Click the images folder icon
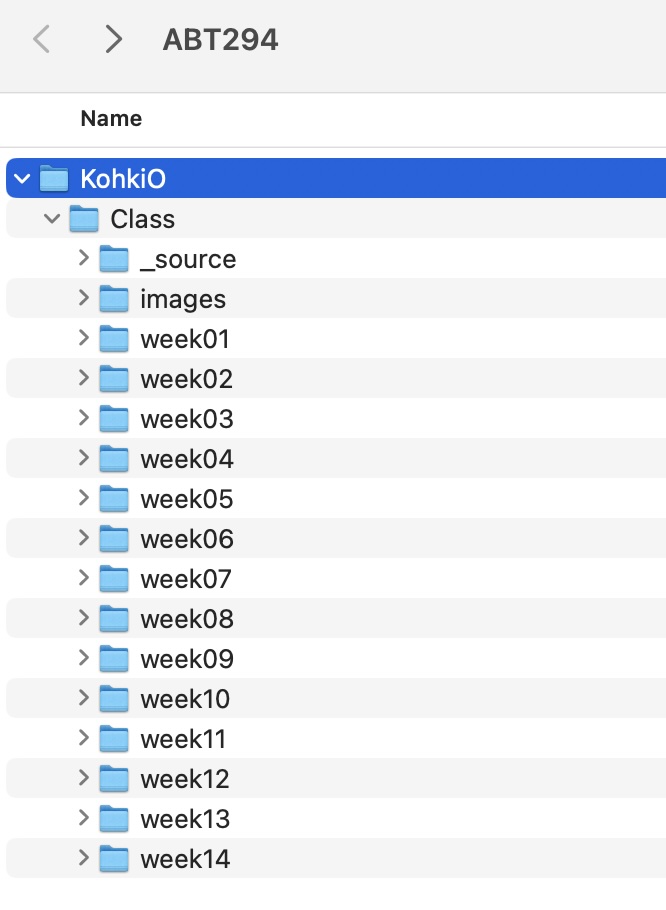Viewport: 666px width, 910px height. click(114, 299)
